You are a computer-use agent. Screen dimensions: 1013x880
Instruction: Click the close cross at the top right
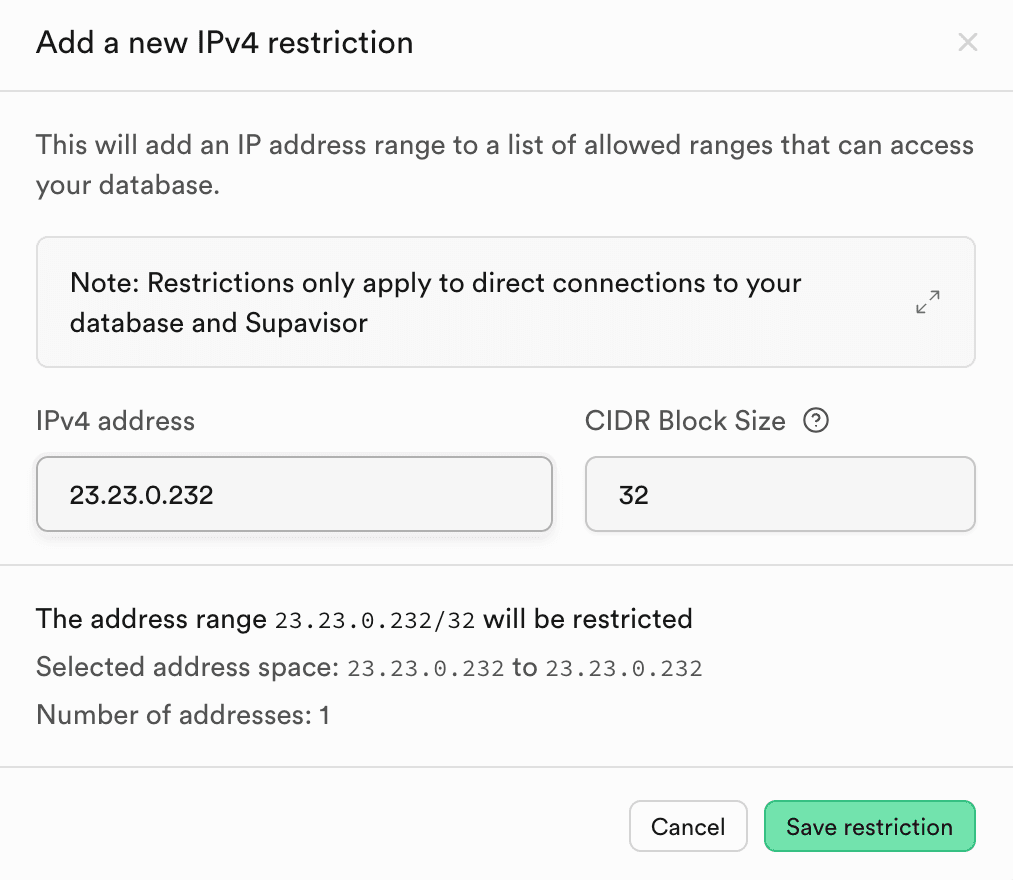[x=968, y=42]
